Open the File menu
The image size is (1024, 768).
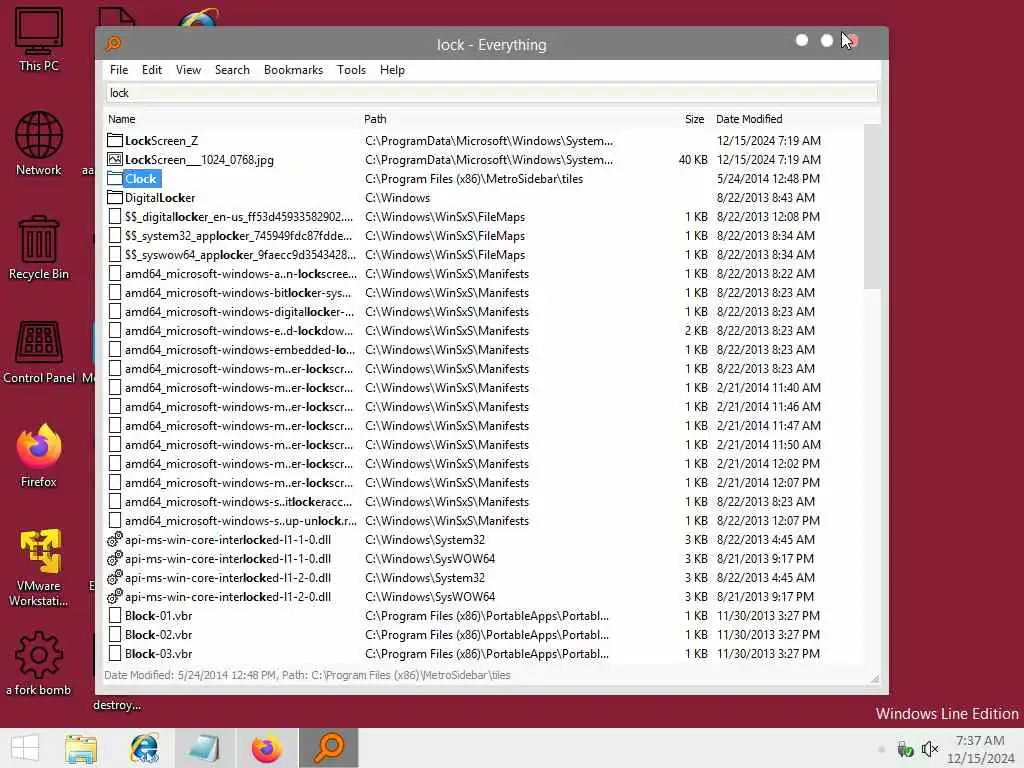click(119, 70)
